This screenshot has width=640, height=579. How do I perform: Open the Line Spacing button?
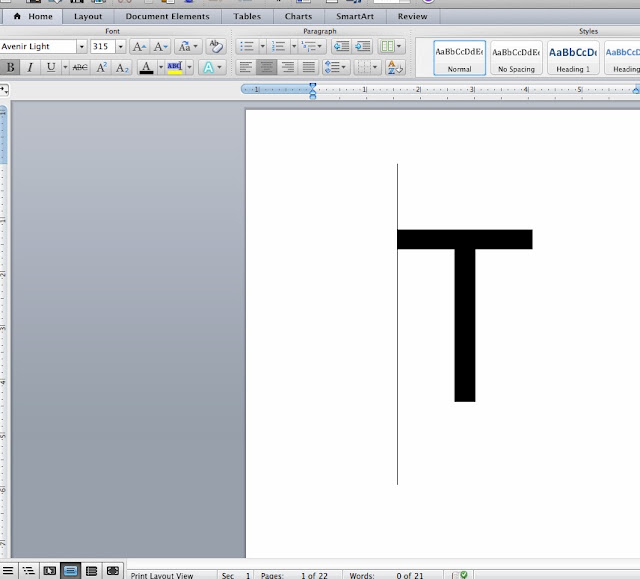[336, 67]
